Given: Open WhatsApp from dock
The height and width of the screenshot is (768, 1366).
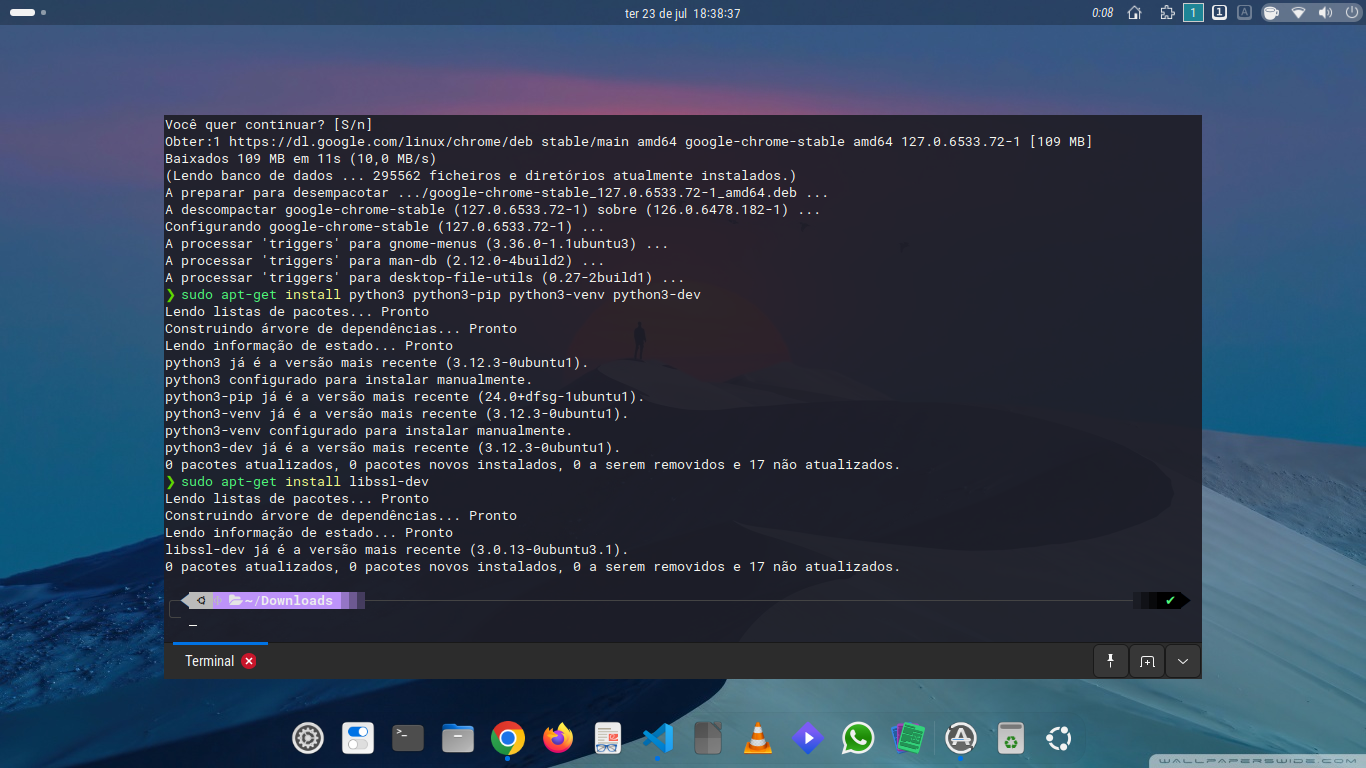Looking at the screenshot, I should click(x=858, y=739).
